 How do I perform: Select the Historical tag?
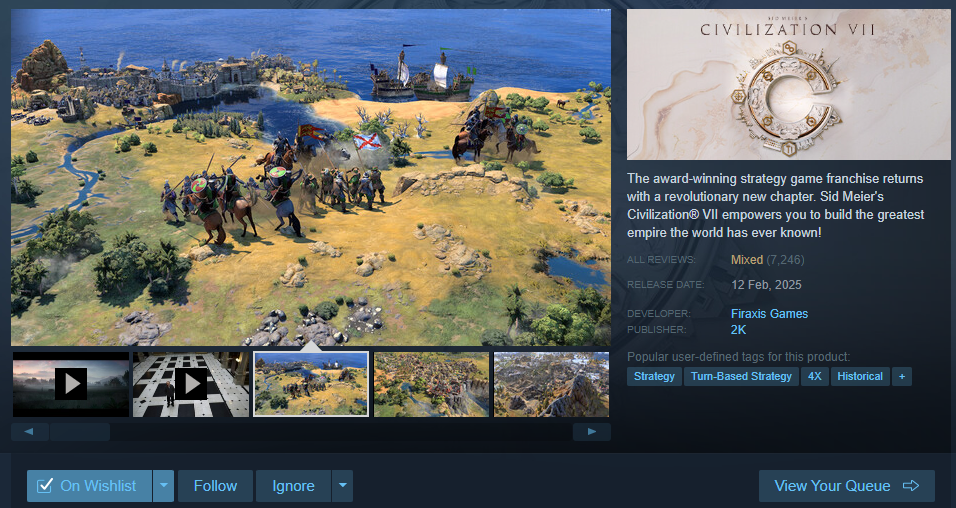(860, 376)
